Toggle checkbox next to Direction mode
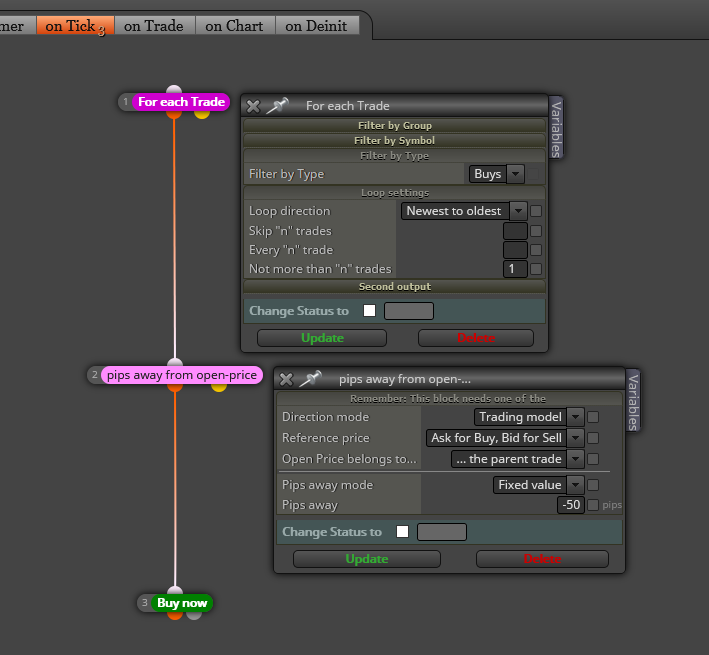The height and width of the screenshot is (655, 709). click(593, 417)
